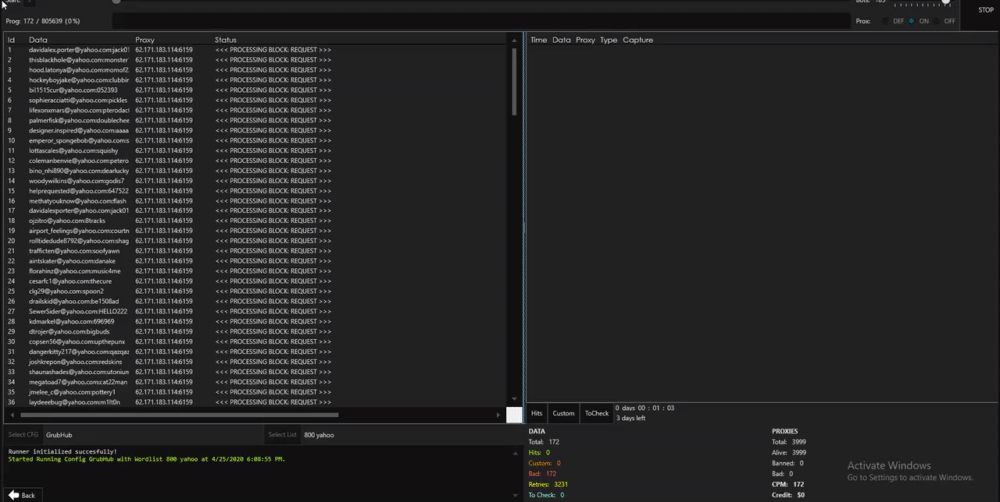The width and height of the screenshot is (1000, 502).
Task: Click the runner list horizontal scrollbar thumb
Action: click(179, 415)
